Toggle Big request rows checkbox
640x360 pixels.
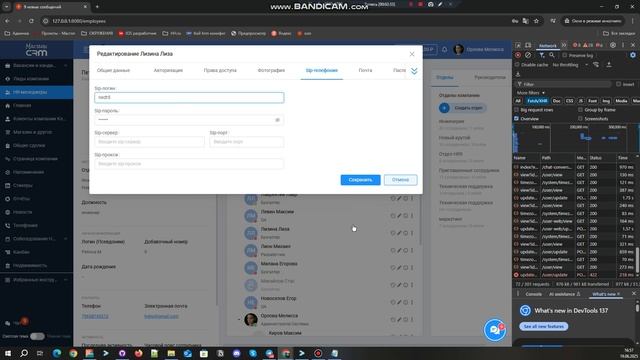(517, 110)
